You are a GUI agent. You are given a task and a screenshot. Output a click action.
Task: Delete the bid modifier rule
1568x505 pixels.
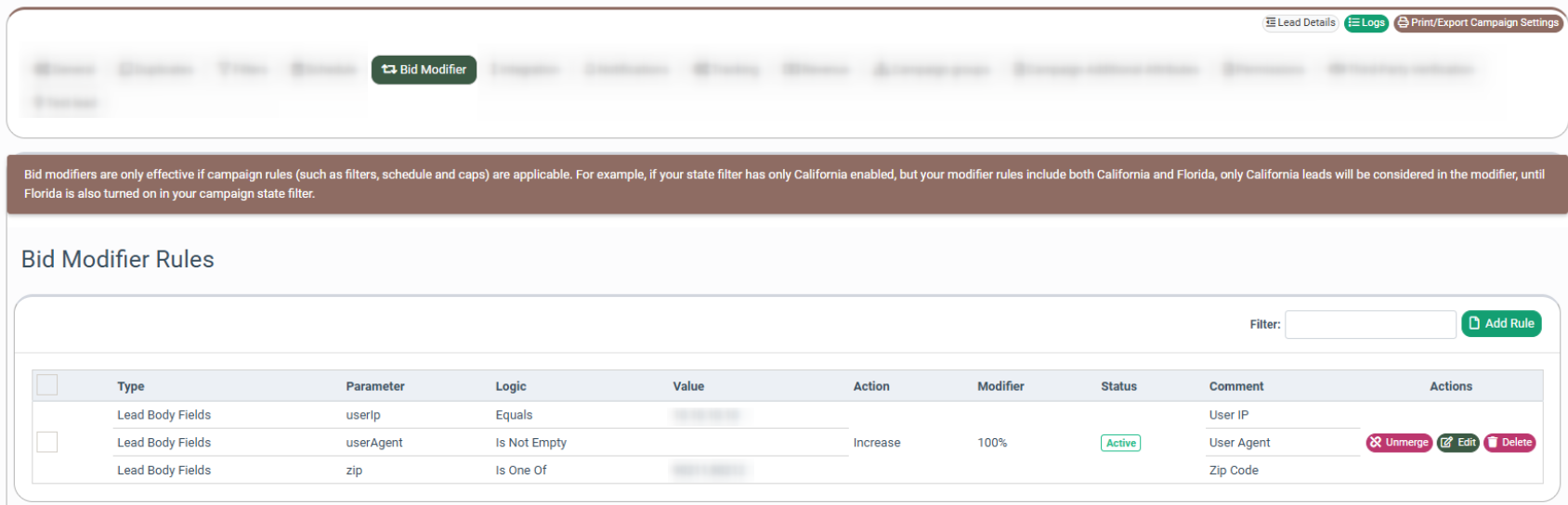[x=1509, y=443]
